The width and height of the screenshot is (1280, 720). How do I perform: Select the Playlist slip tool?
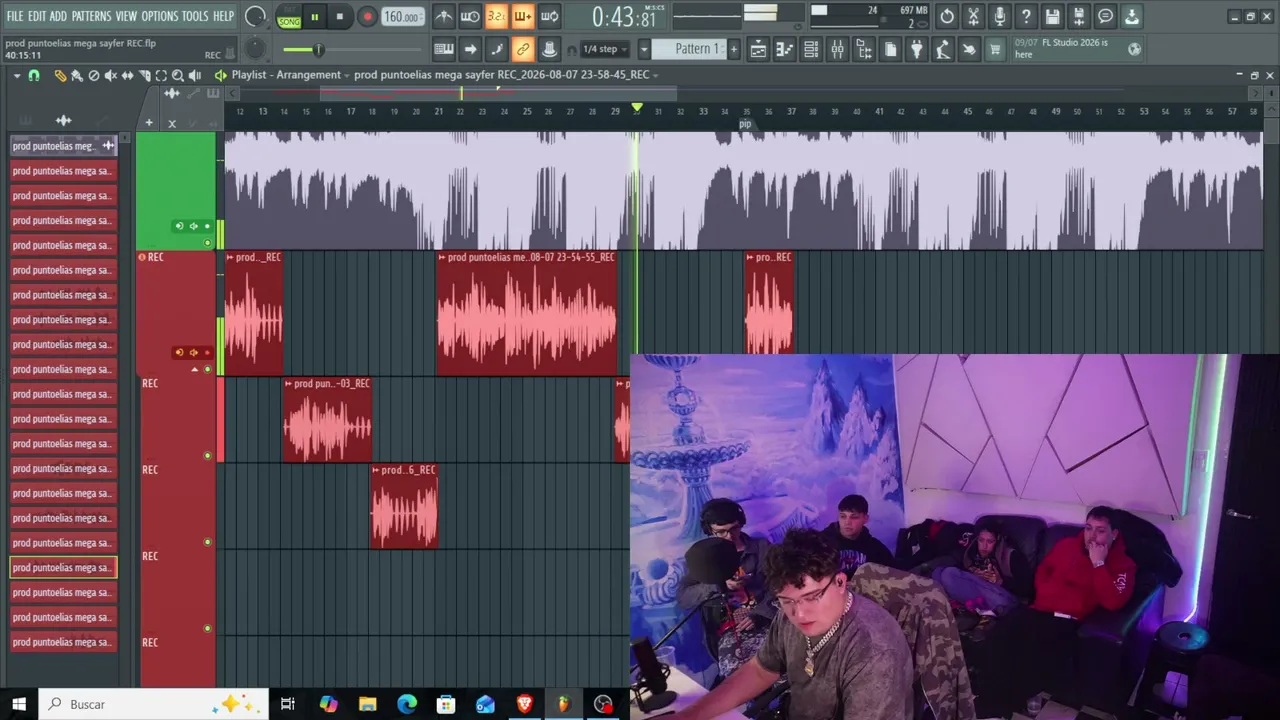(127, 75)
